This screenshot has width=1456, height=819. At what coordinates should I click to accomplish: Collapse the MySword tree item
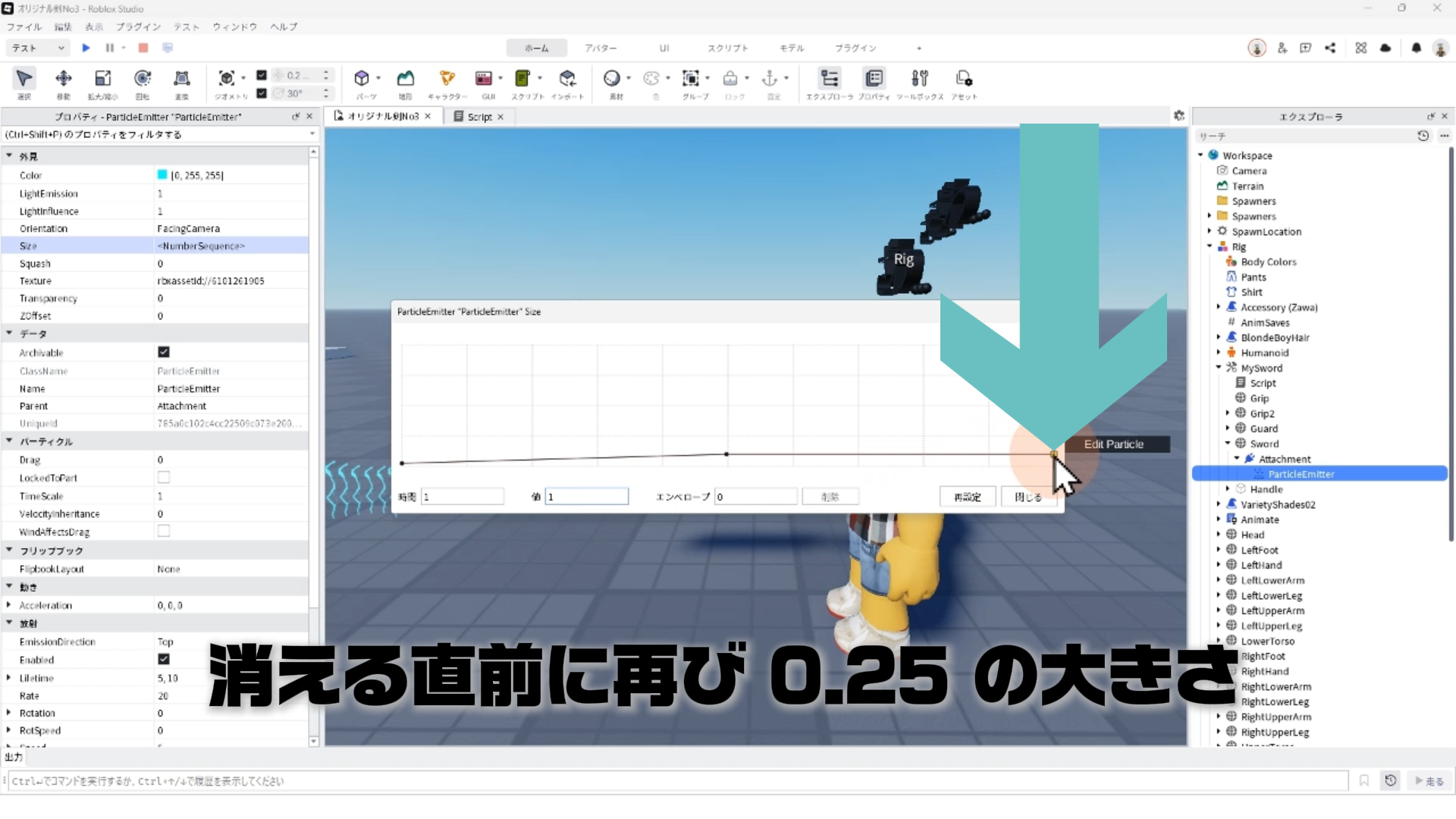pyautogui.click(x=1219, y=368)
